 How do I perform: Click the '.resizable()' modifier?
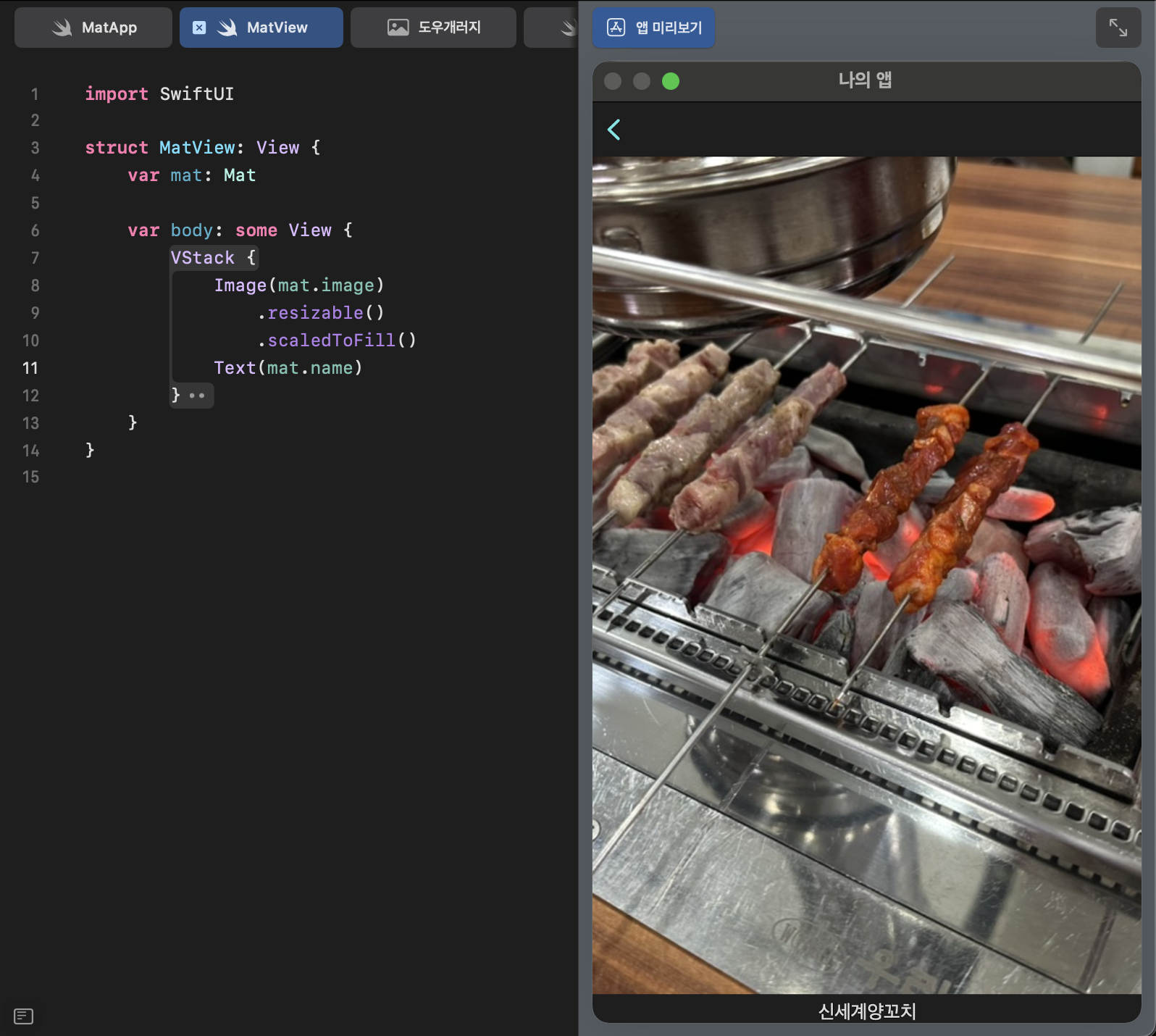coord(321,313)
